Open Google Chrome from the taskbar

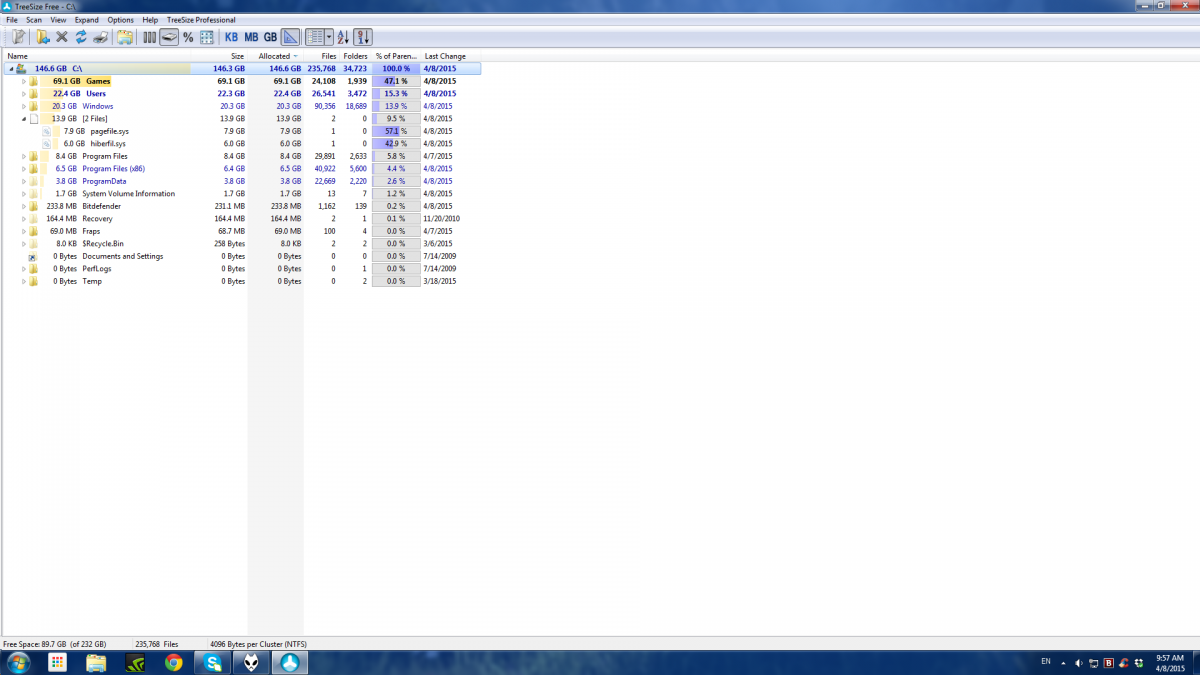point(174,662)
